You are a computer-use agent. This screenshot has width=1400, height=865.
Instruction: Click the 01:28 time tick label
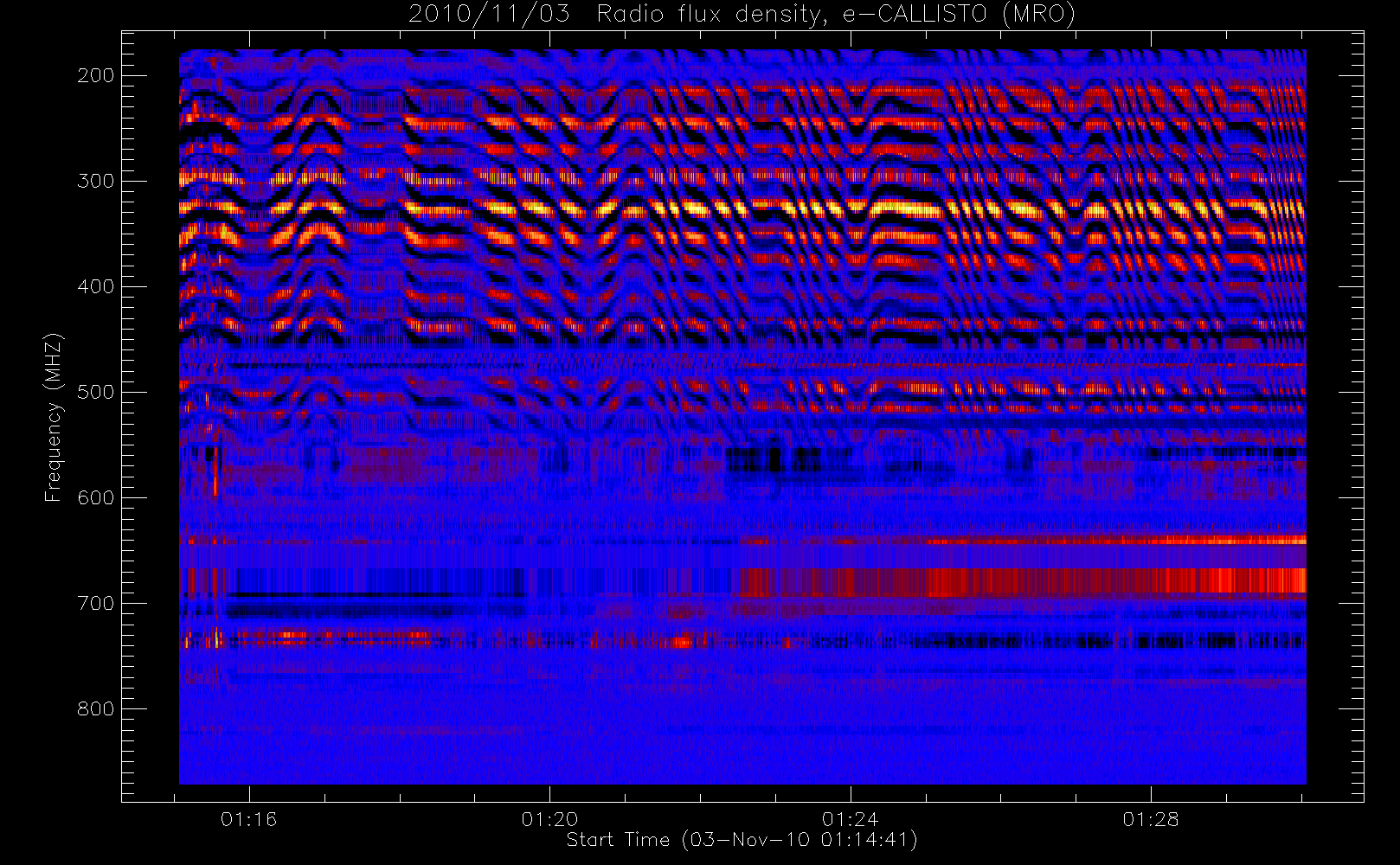pyautogui.click(x=1151, y=819)
